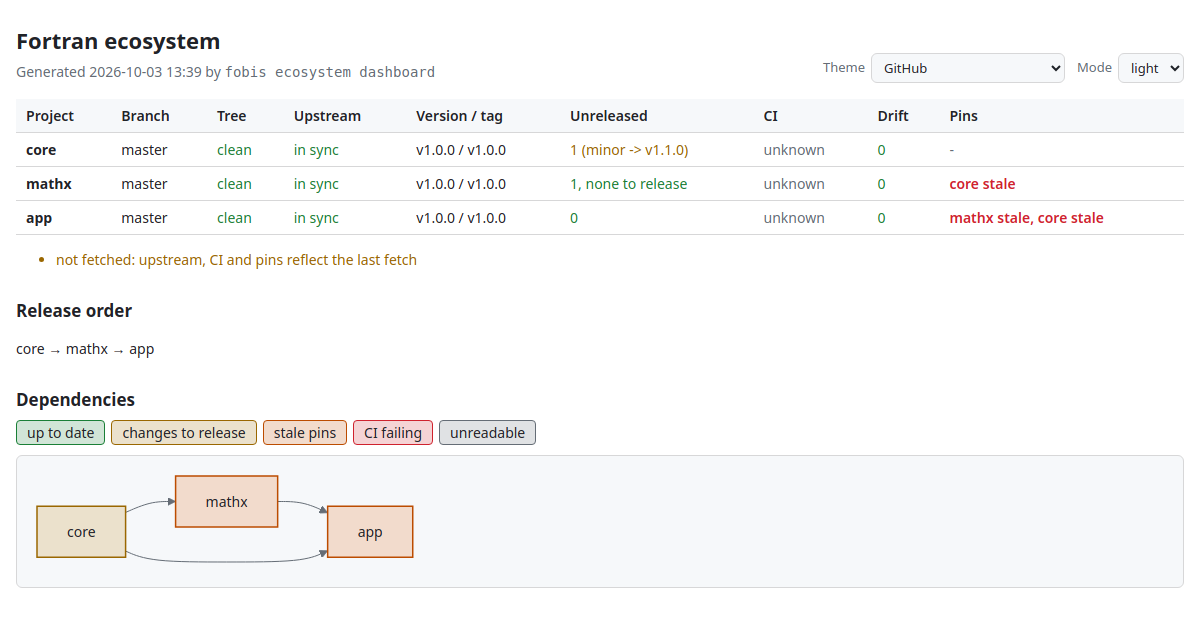Click the Tree column header
This screenshot has width=1200, height=630.
231,116
